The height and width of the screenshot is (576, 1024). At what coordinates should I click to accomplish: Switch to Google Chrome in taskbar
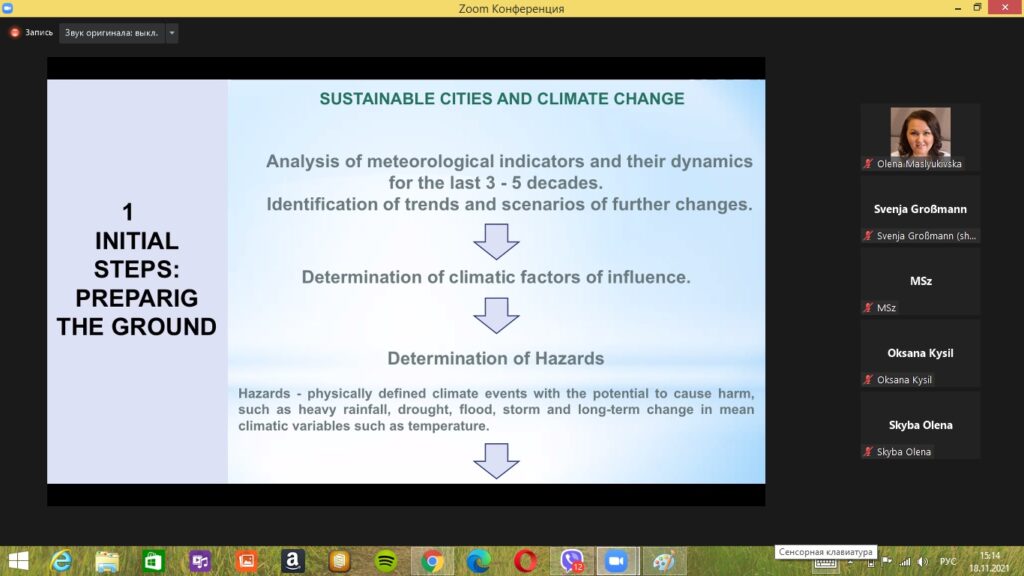click(x=432, y=561)
